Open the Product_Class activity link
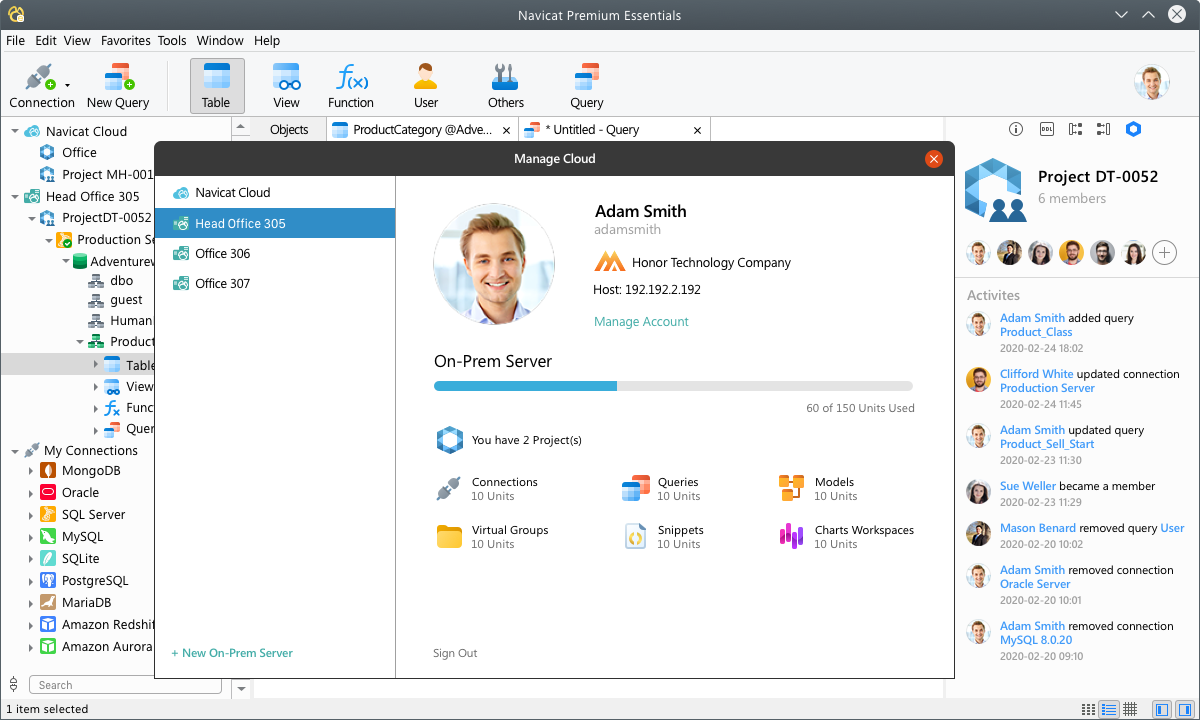 1036,332
